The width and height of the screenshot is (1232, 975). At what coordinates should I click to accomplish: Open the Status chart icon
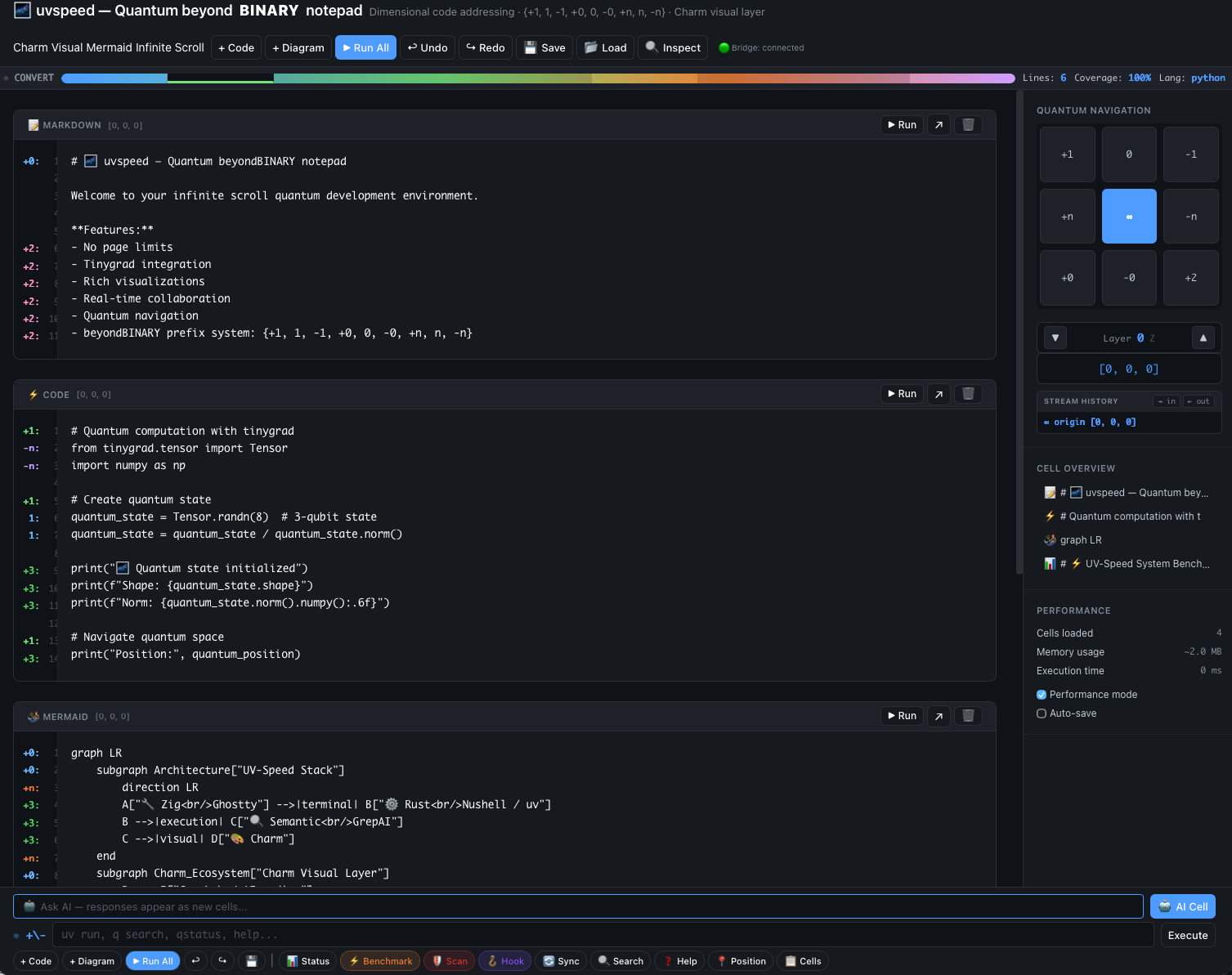(293, 961)
